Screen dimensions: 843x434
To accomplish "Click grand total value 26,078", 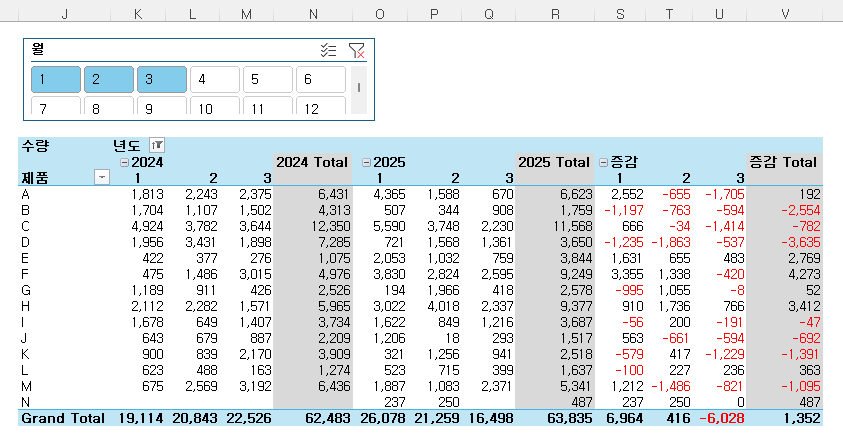I will (383, 418).
